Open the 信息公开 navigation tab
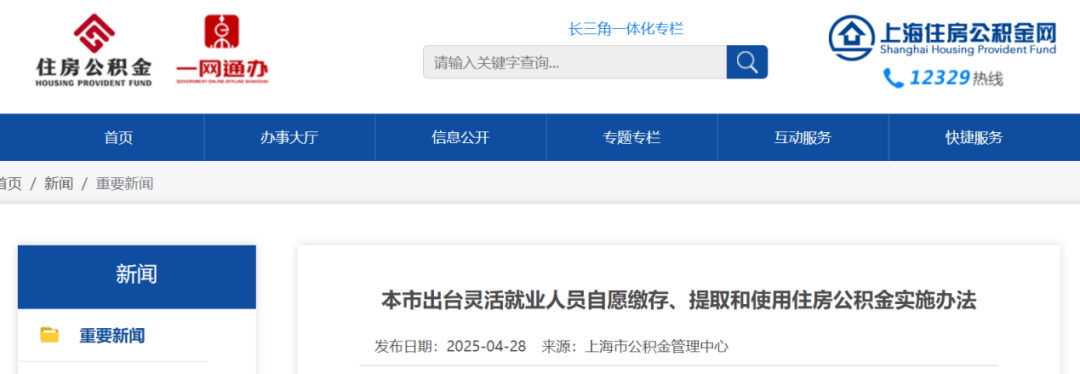Screen dimensions: 1080x374 pos(461,138)
